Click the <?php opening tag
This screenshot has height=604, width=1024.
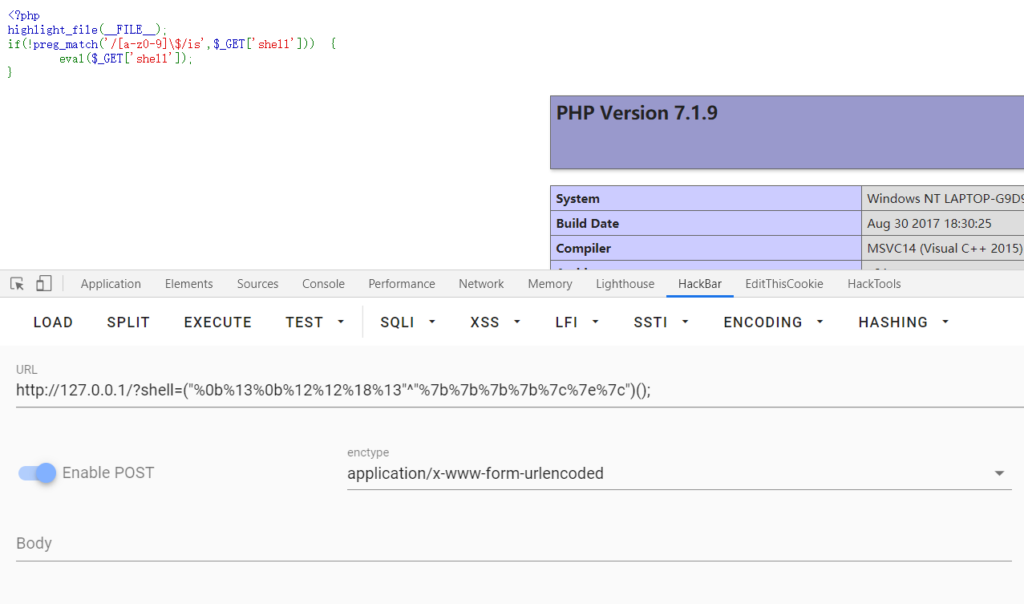(x=24, y=15)
